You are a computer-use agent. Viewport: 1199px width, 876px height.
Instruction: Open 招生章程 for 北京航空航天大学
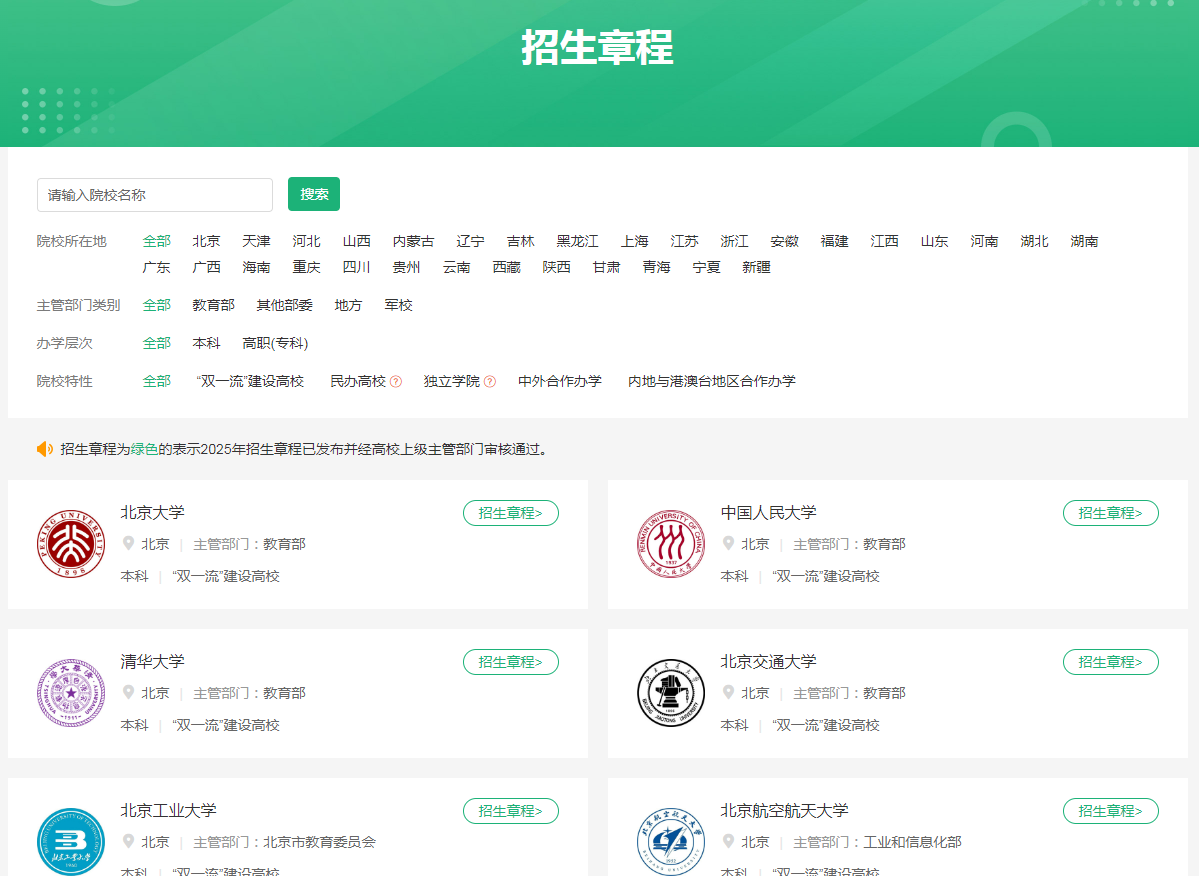coord(1110,811)
